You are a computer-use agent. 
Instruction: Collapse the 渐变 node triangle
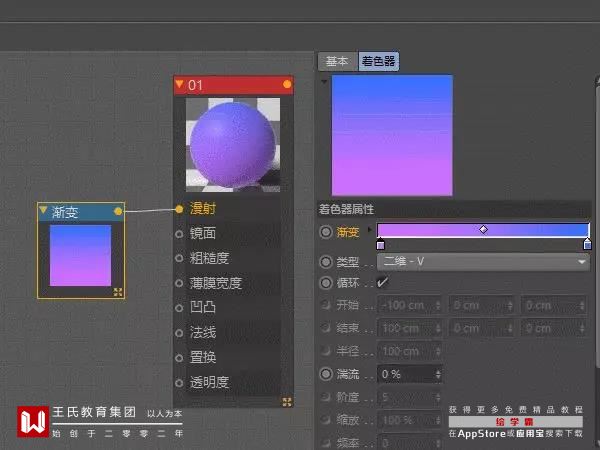[x=43, y=210]
